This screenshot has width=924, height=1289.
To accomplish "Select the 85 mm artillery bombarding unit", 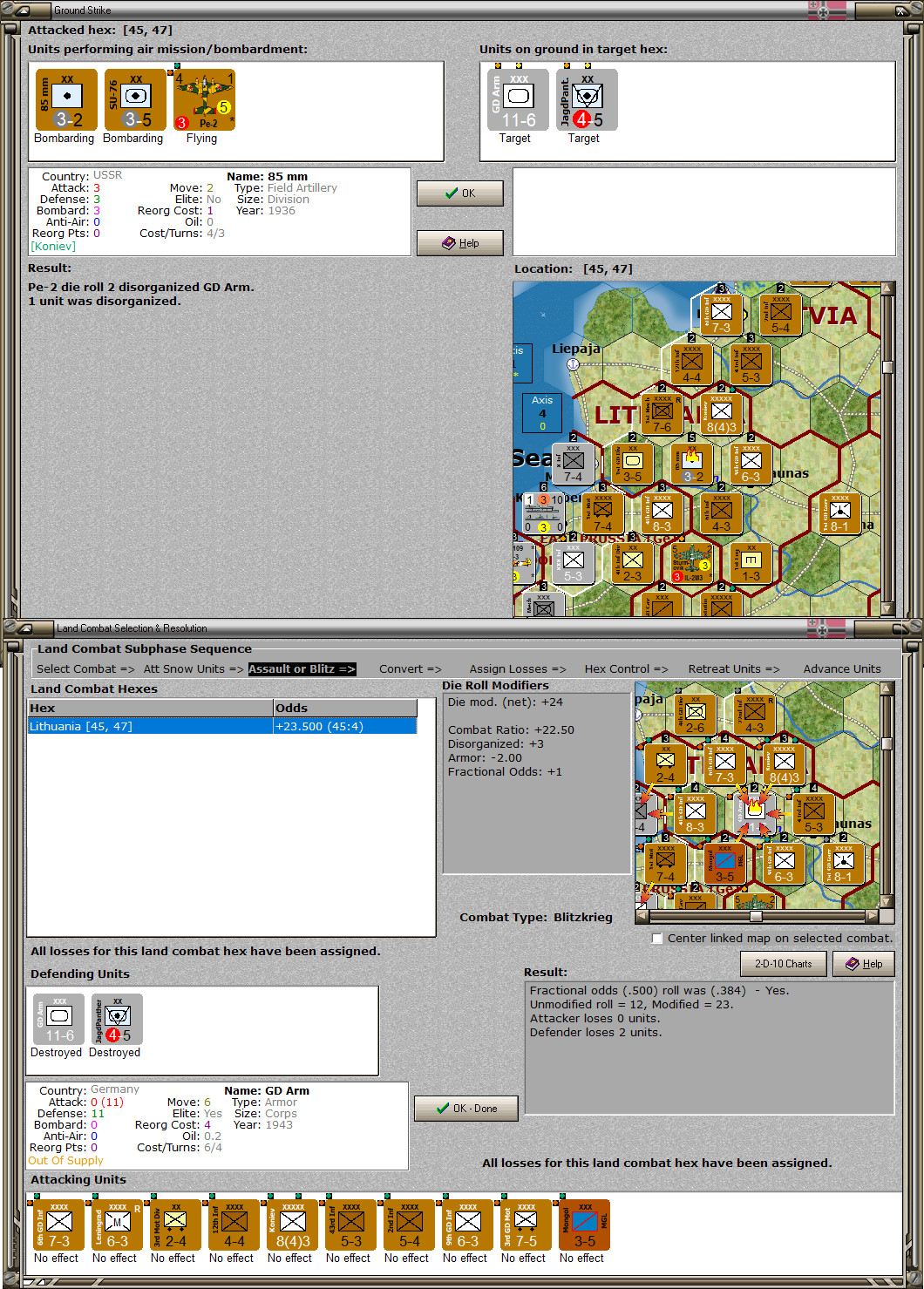I will [x=66, y=100].
